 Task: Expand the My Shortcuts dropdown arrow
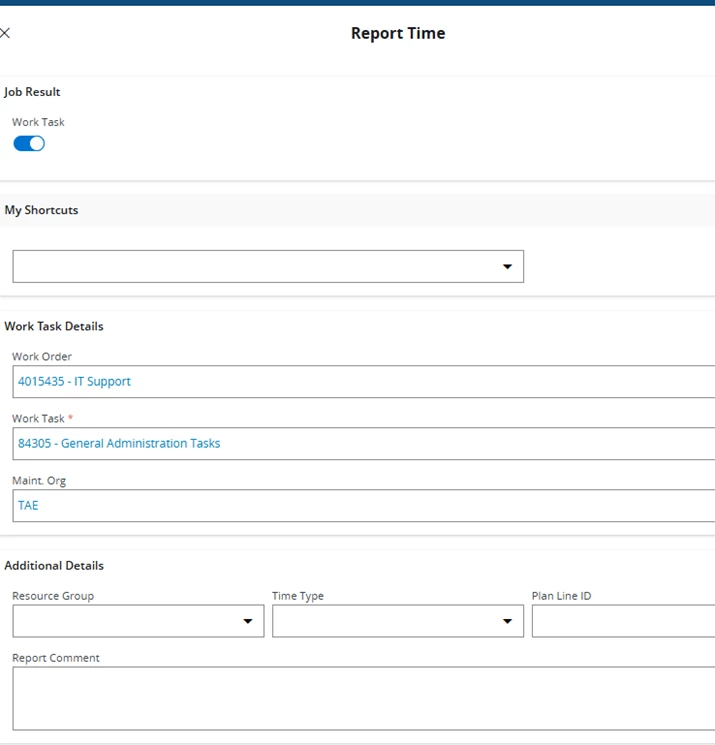click(x=507, y=267)
